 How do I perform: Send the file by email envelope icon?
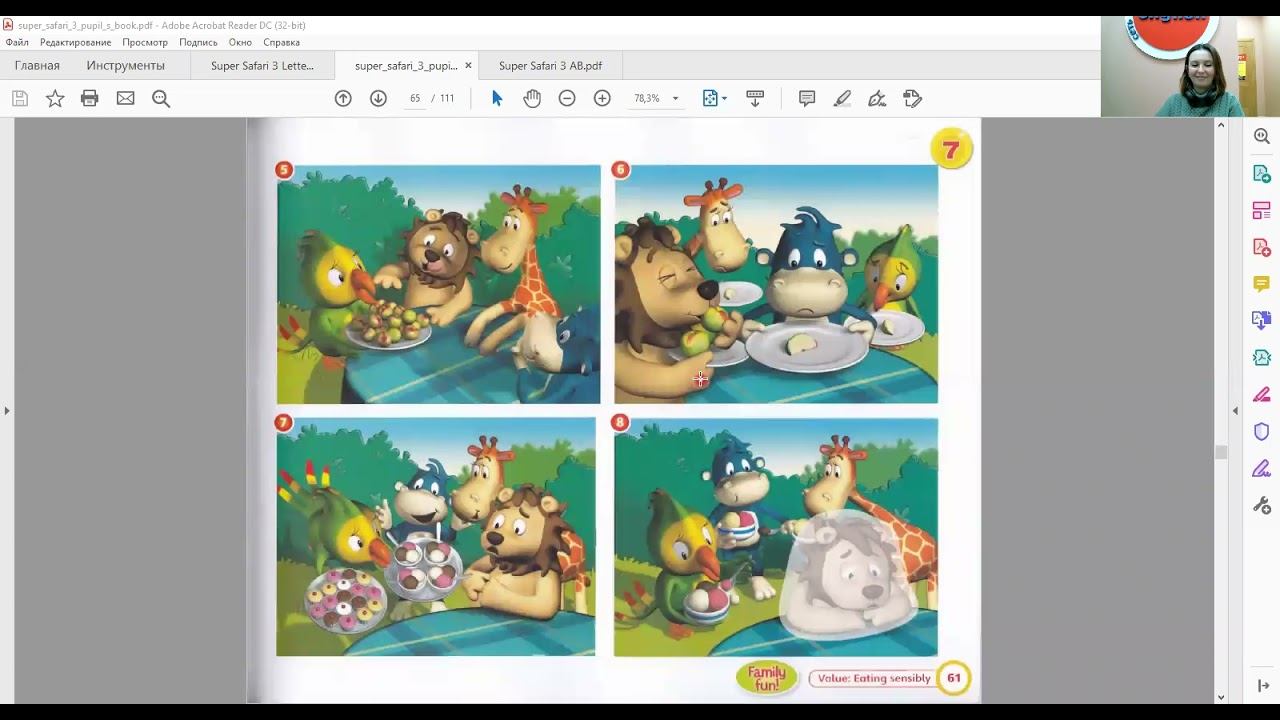coord(125,98)
